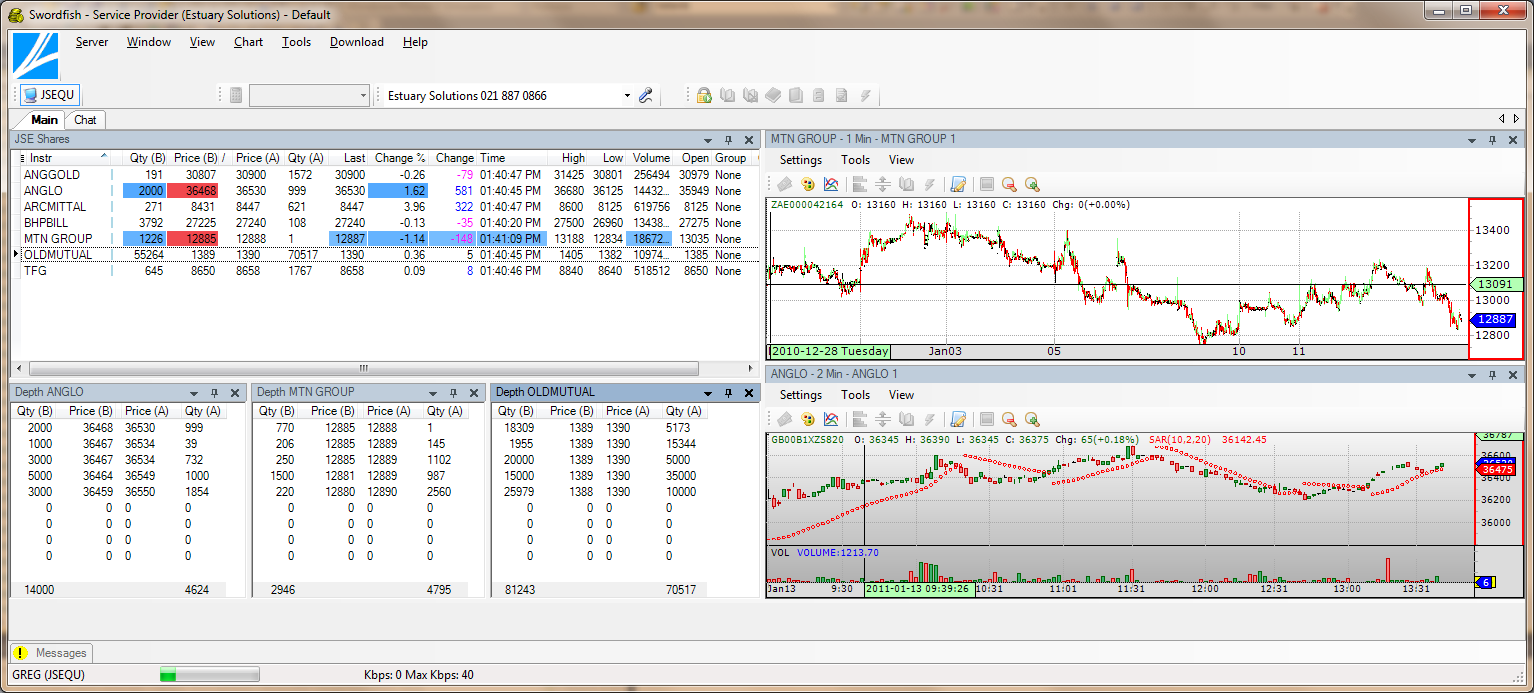Open Depth OLDMUTUAL panel dropdown arrow
Screen dimensions: 1534x693
pos(708,394)
